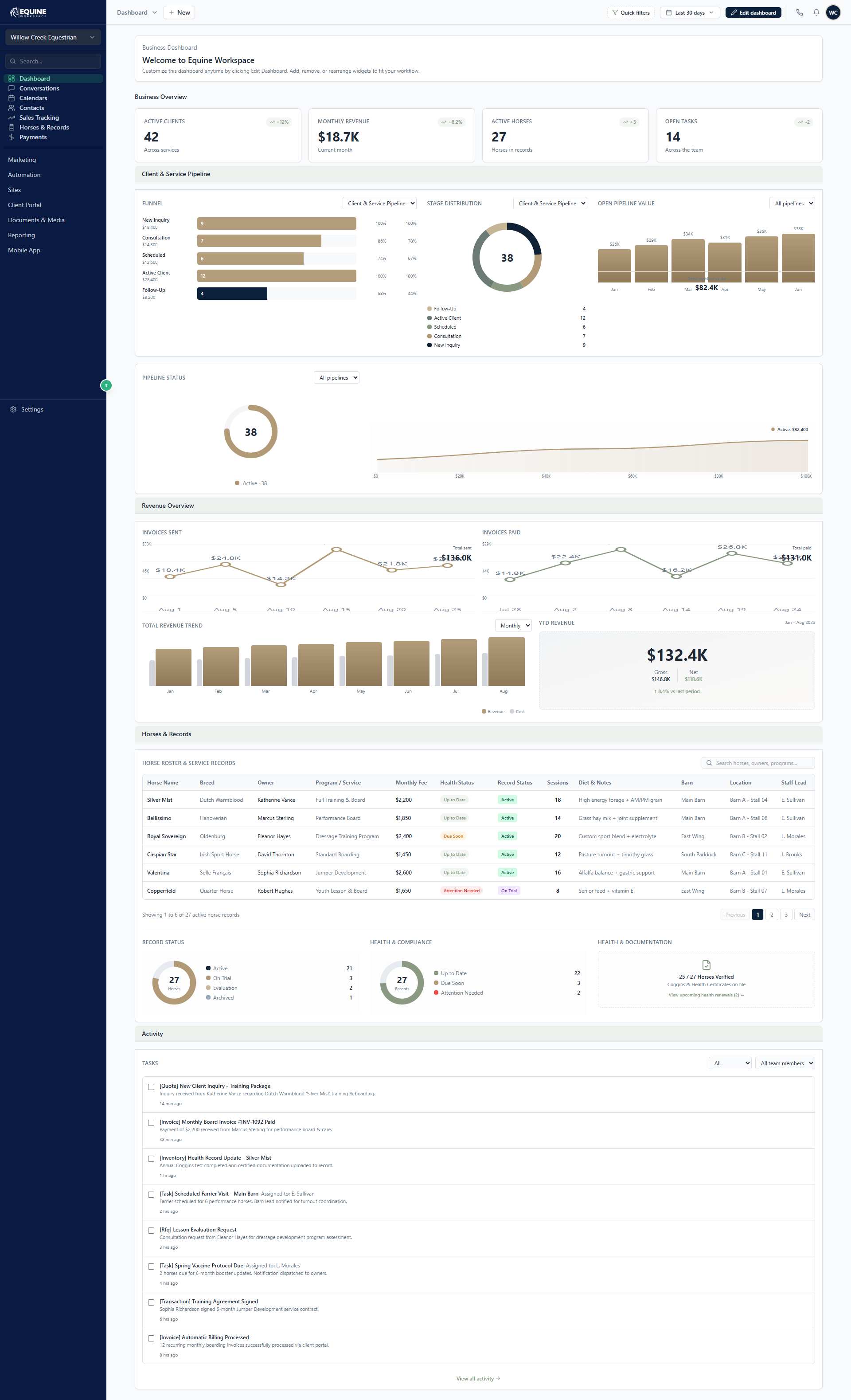
Task: Click the Active Clients +12% trend badge
Action: click(279, 122)
